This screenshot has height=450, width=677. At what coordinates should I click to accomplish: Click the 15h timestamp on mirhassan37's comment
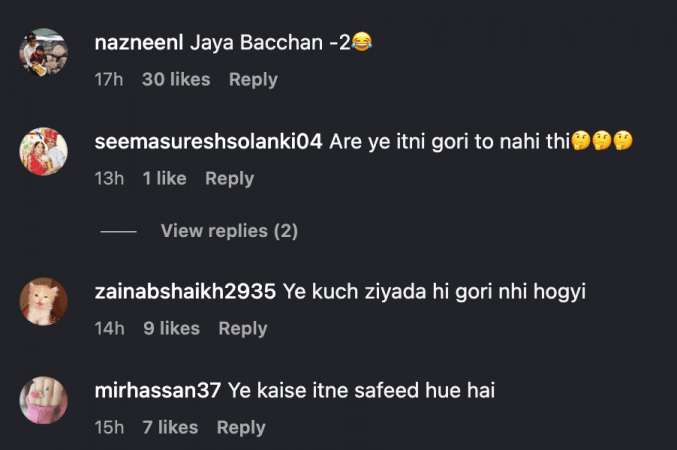click(x=108, y=427)
